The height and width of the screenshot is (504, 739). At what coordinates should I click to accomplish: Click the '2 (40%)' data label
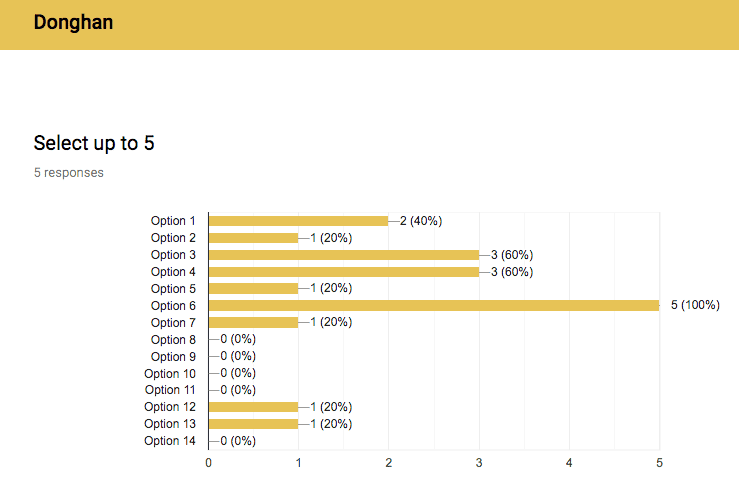pos(421,221)
